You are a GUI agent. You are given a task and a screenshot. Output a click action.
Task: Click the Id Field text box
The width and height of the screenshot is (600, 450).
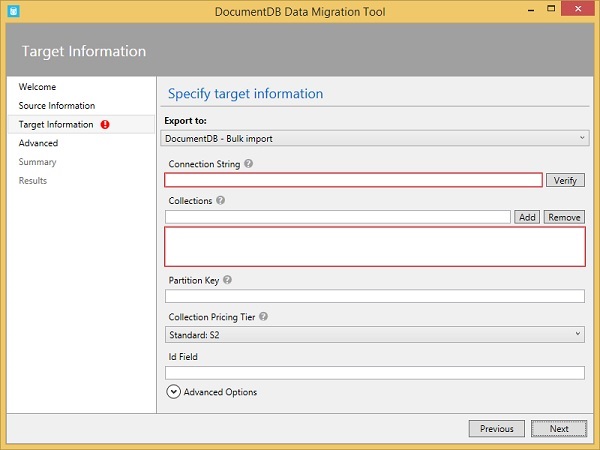click(x=375, y=373)
